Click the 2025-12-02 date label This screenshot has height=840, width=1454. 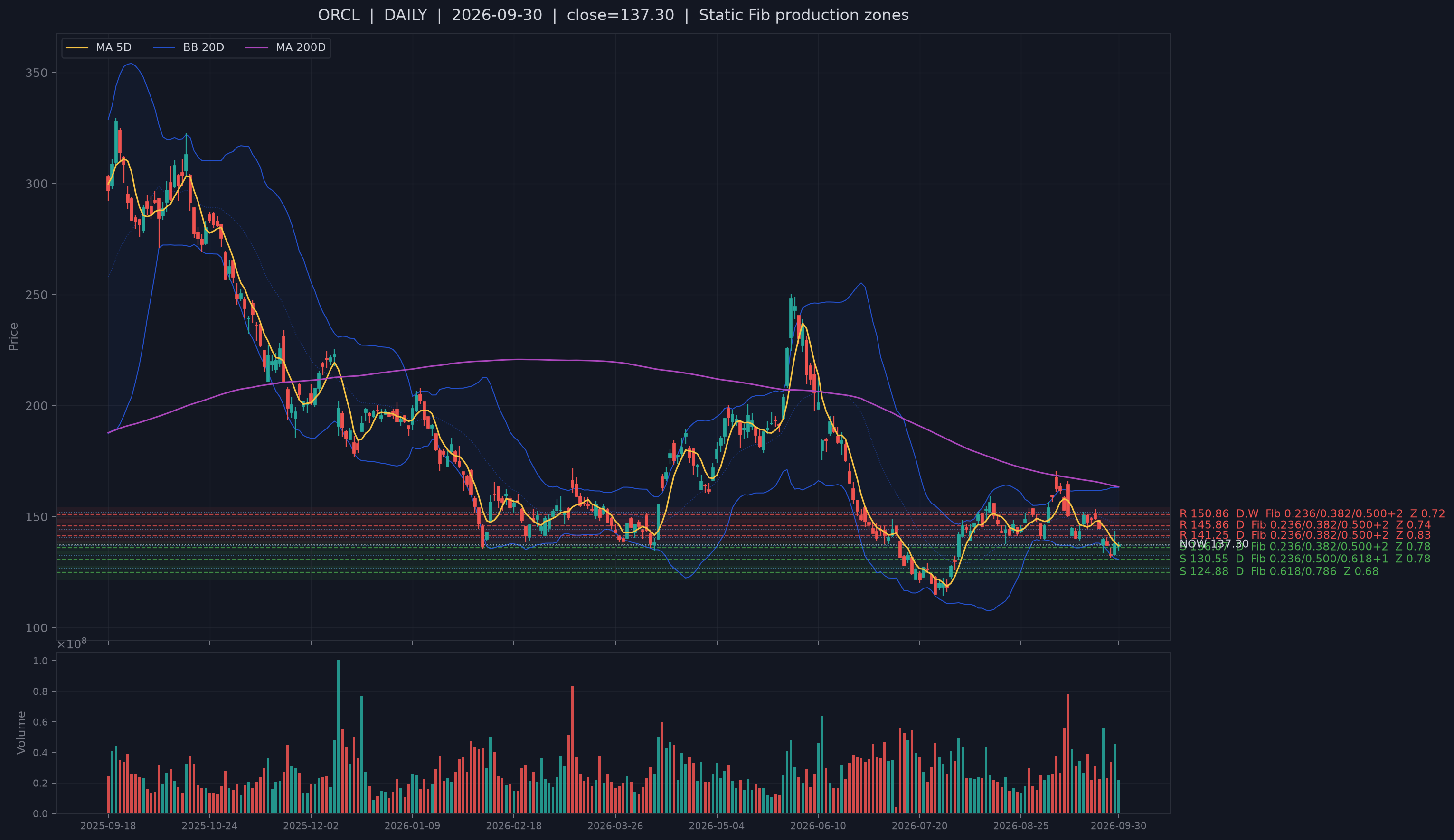311,826
